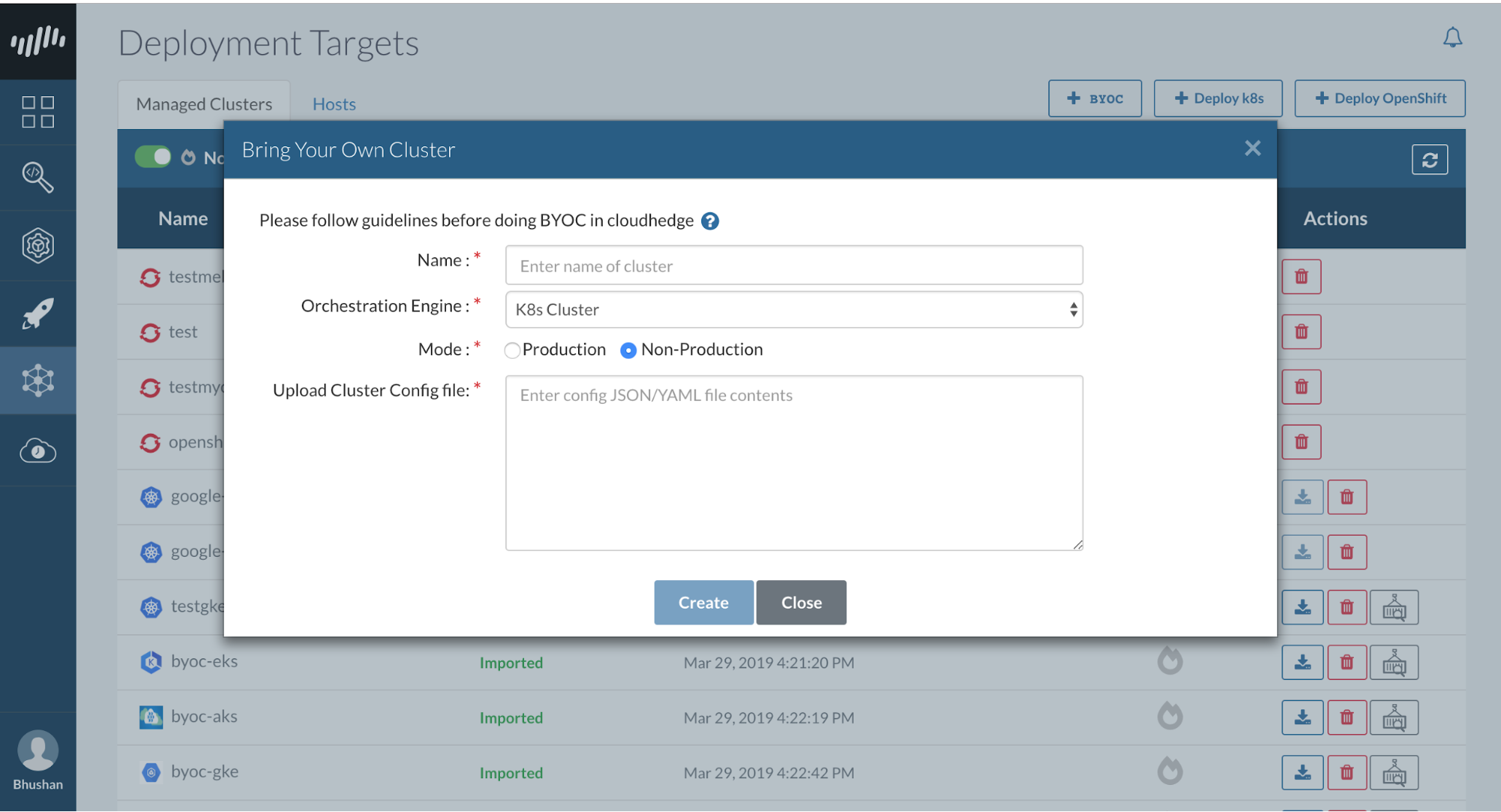Viewport: 1501px width, 812px height.
Task: Click the code search magnifier sidebar icon
Action: (x=38, y=177)
